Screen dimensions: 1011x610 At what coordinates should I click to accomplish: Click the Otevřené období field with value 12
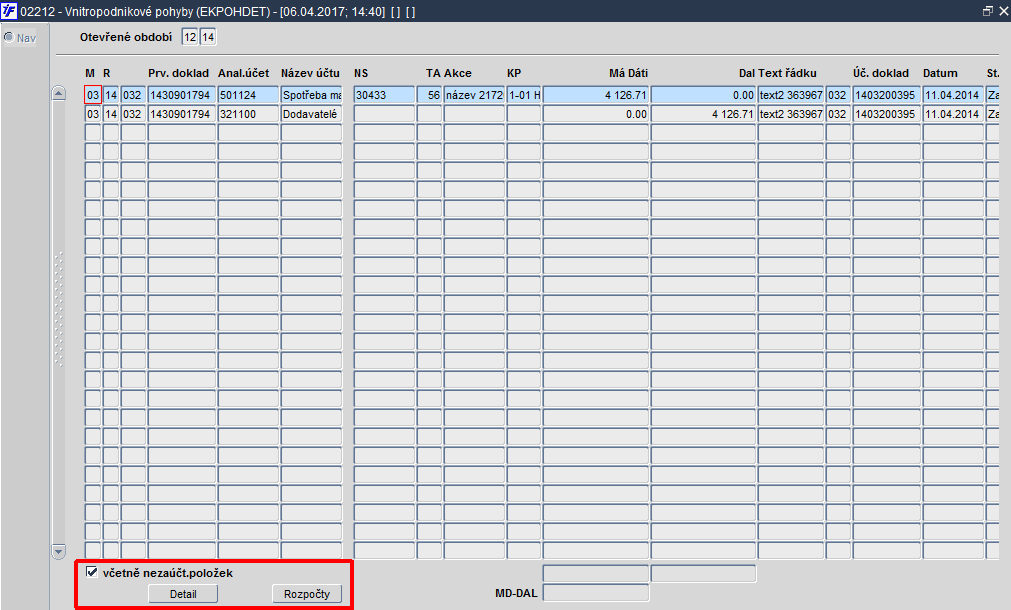click(190, 37)
